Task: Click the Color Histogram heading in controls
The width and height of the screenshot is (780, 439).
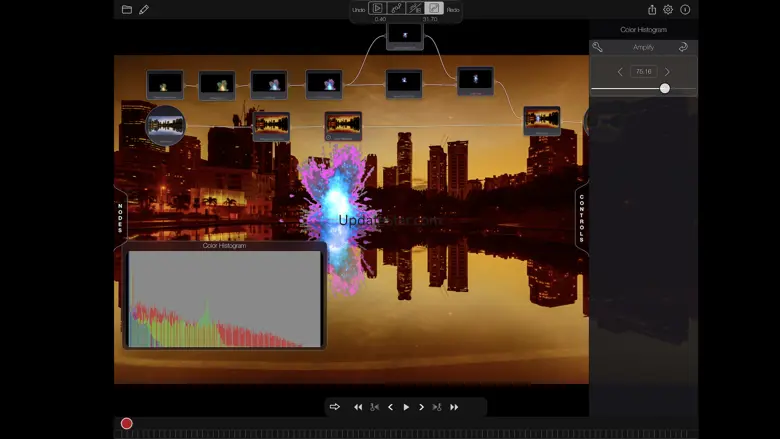Action: pyautogui.click(x=643, y=30)
